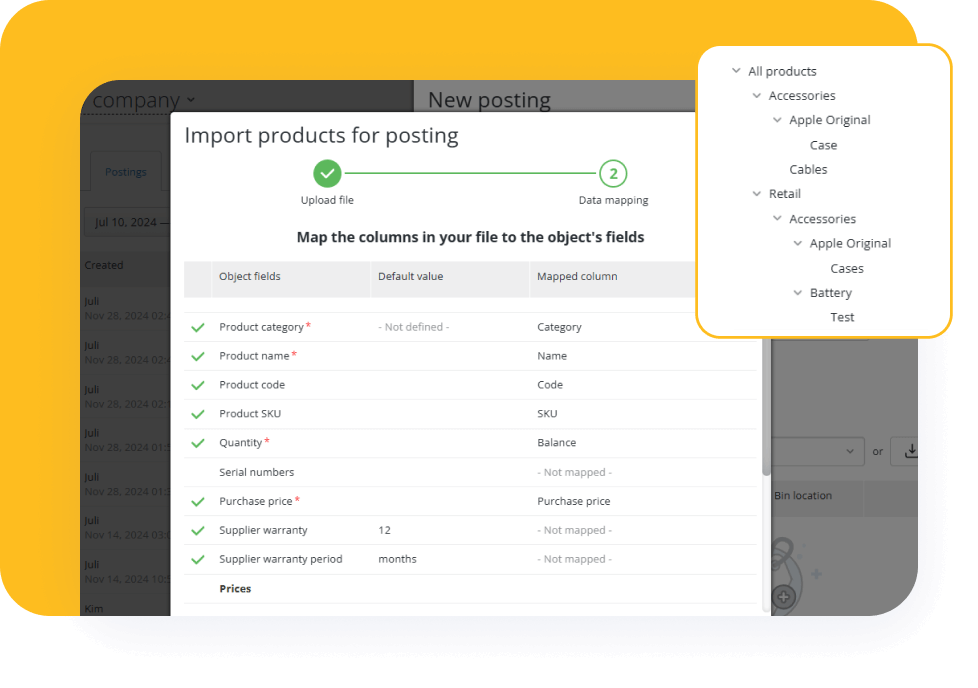Switch to the Postings tab
This screenshot has width=978, height=688.
coord(126,172)
